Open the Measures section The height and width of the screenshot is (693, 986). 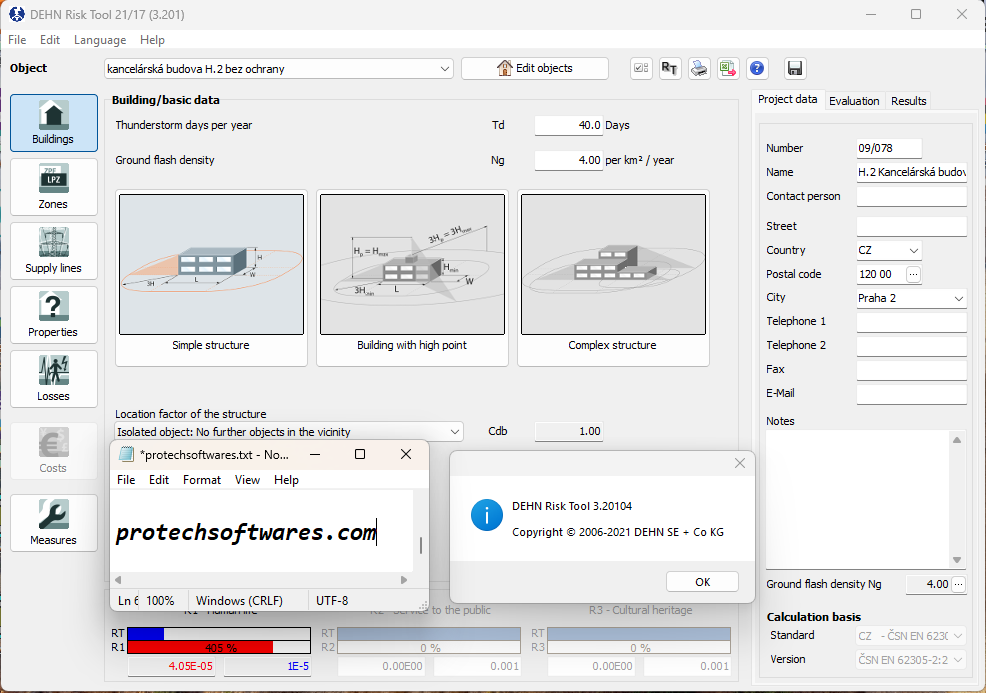coord(53,523)
